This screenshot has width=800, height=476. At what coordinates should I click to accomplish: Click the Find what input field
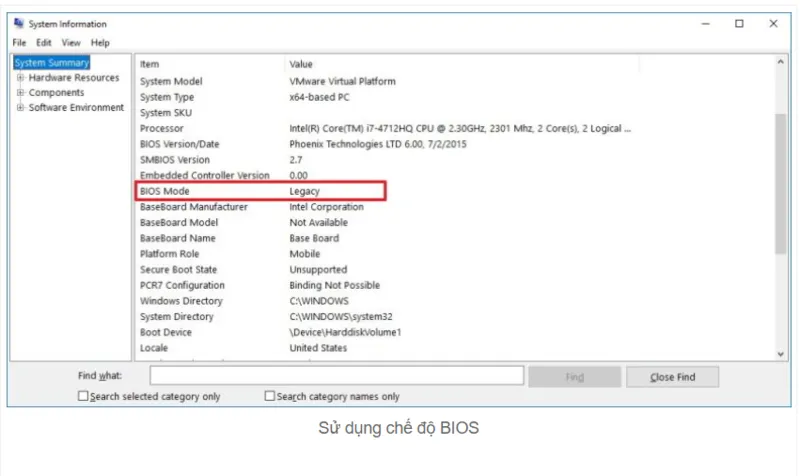[x=337, y=376]
